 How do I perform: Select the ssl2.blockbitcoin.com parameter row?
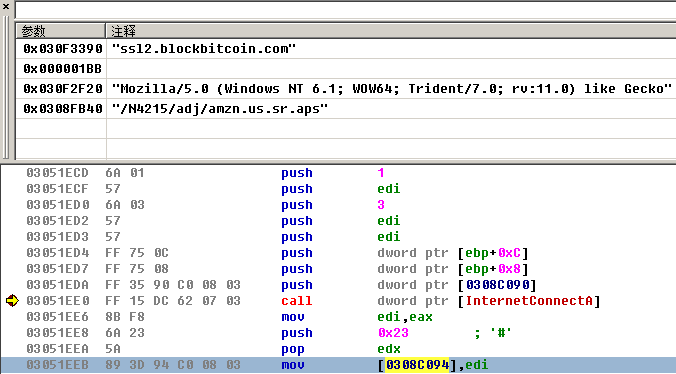tap(346, 49)
